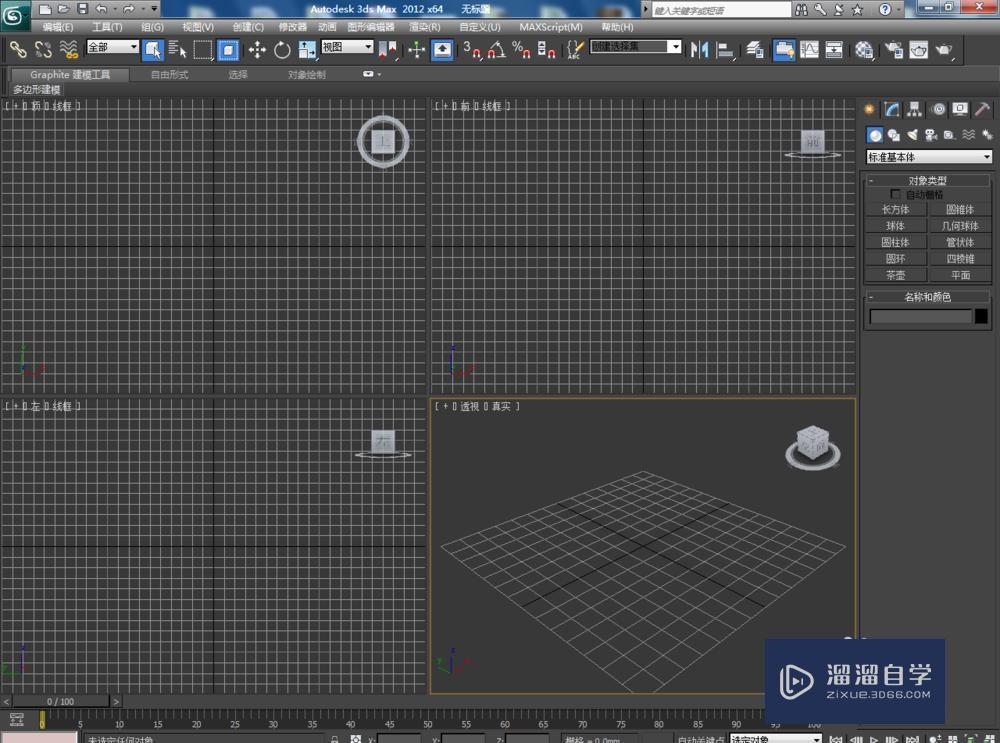1000x743 pixels.
Task: Click the 茶壶 (Teapot) creation button
Action: 896,275
